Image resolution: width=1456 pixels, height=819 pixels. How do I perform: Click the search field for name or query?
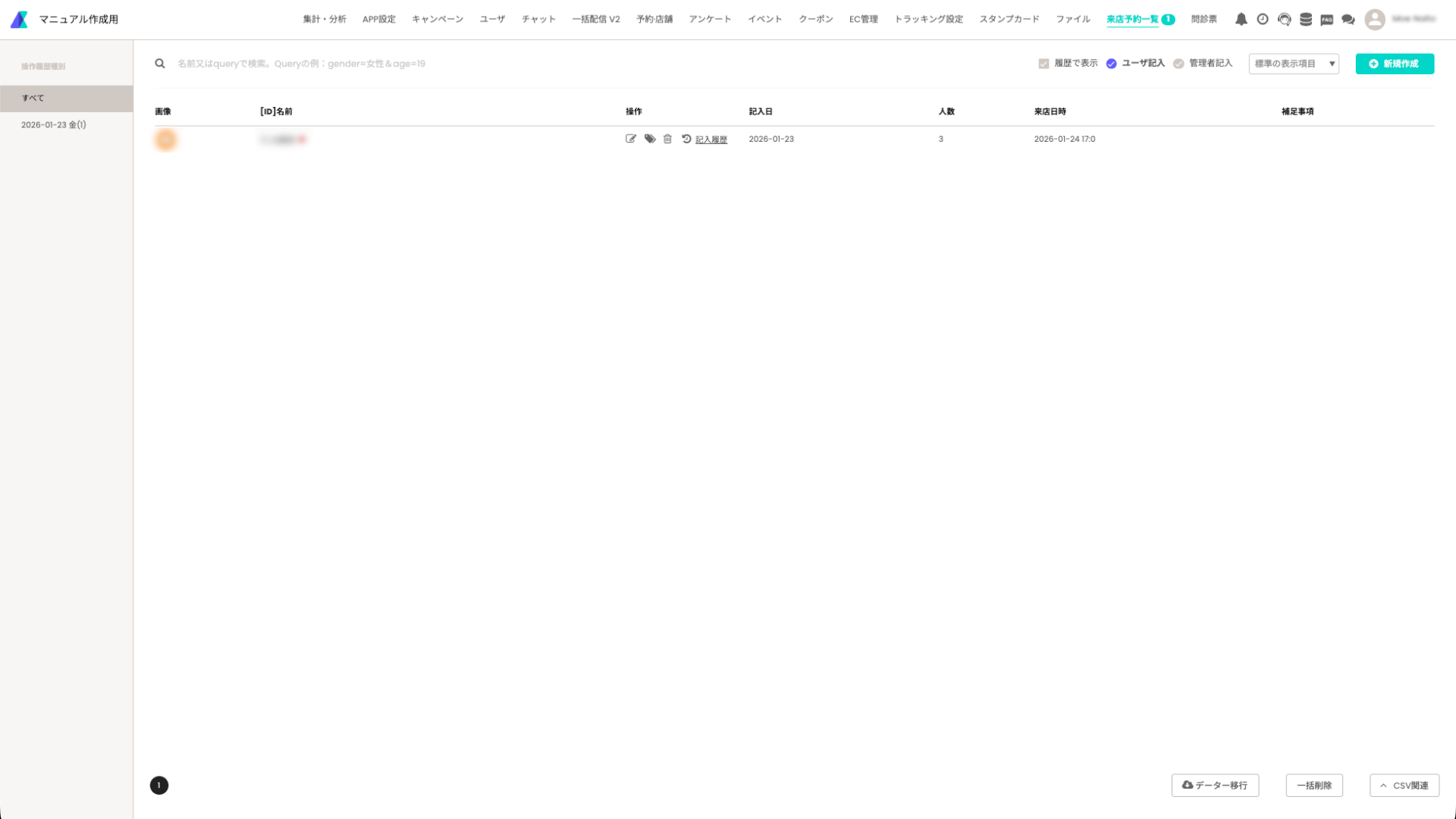tap(455, 64)
